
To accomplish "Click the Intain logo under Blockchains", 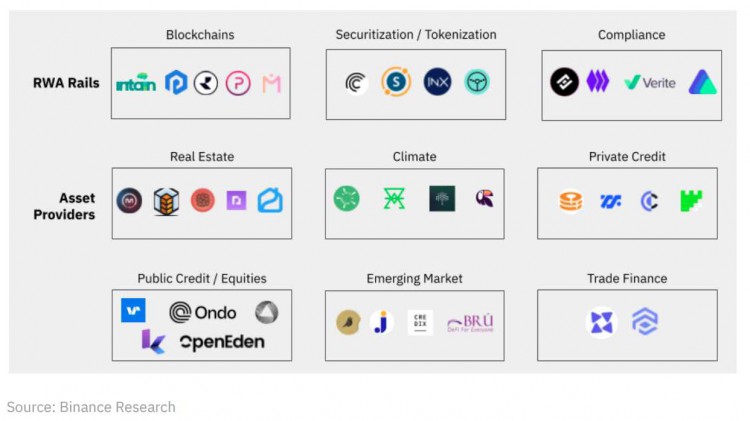I will pos(136,84).
